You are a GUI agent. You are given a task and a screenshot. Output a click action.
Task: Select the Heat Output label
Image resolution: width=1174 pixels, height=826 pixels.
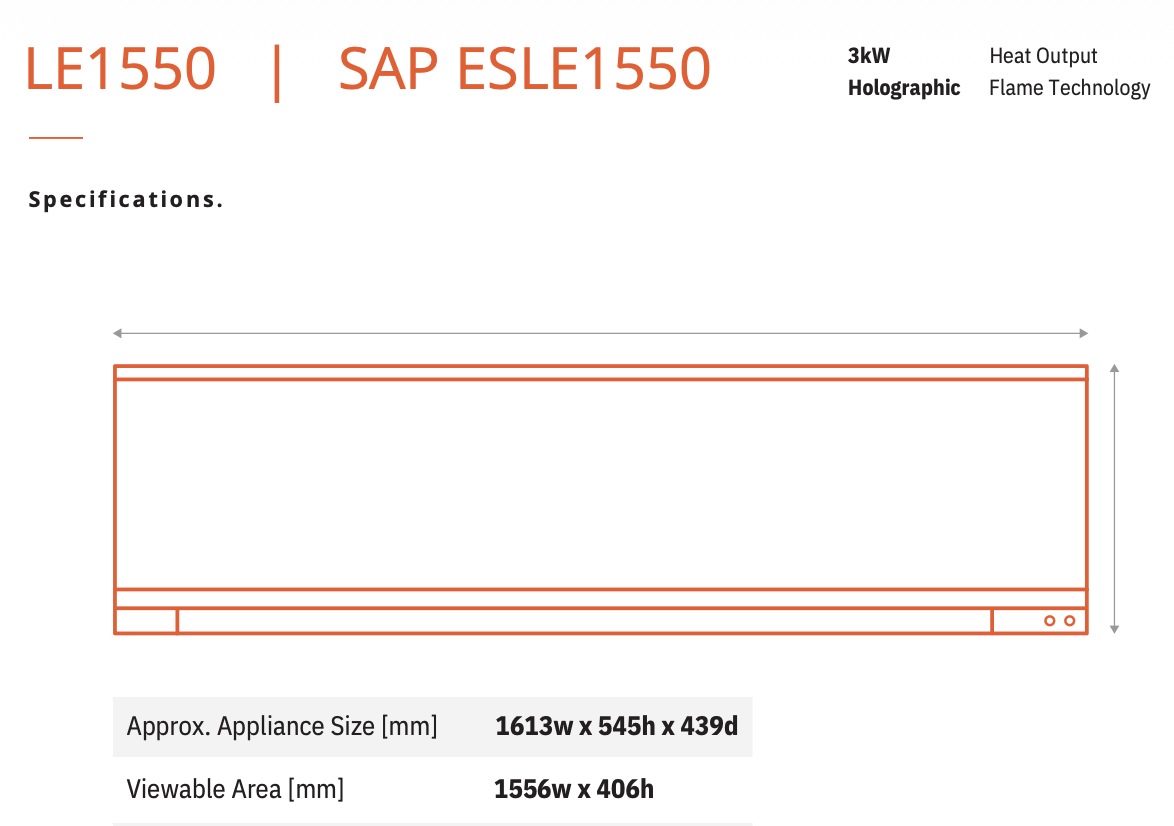click(x=1043, y=56)
